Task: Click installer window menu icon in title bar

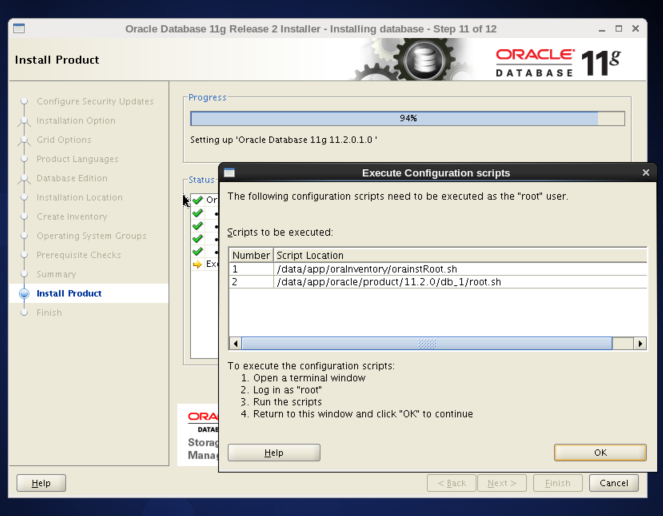Action: pos(19,28)
